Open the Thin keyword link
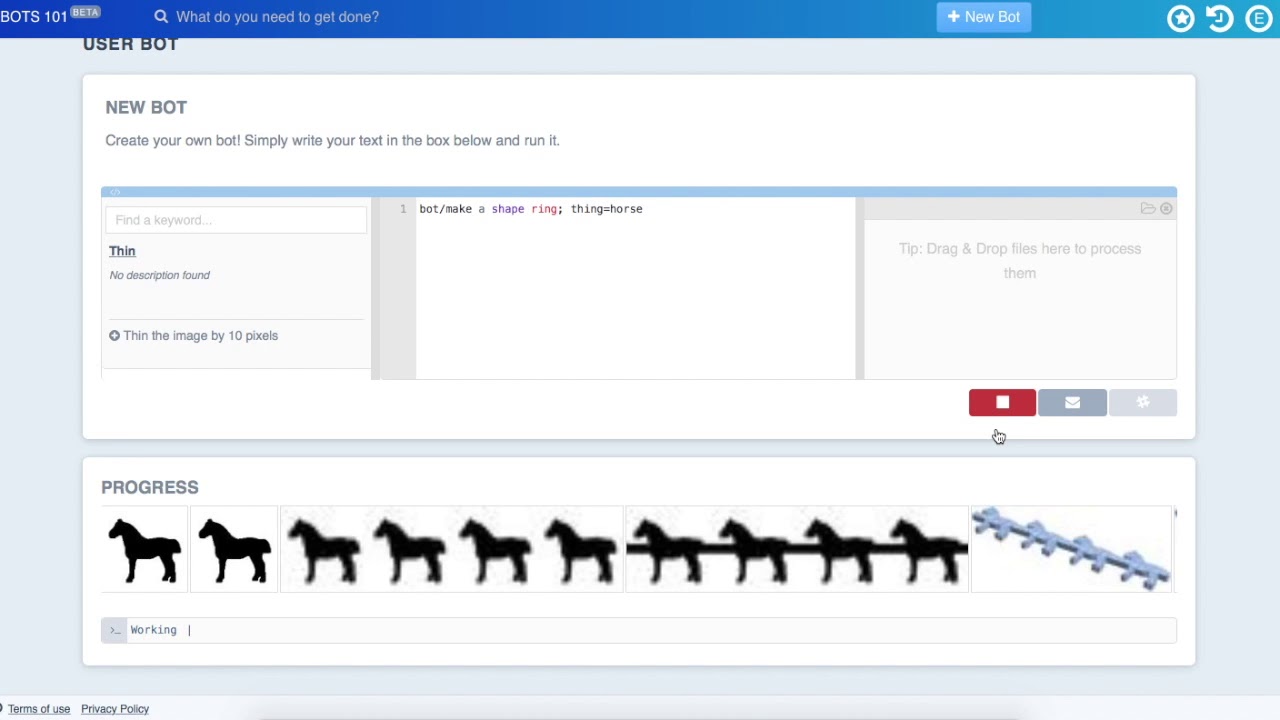This screenshot has width=1280, height=720. [122, 251]
